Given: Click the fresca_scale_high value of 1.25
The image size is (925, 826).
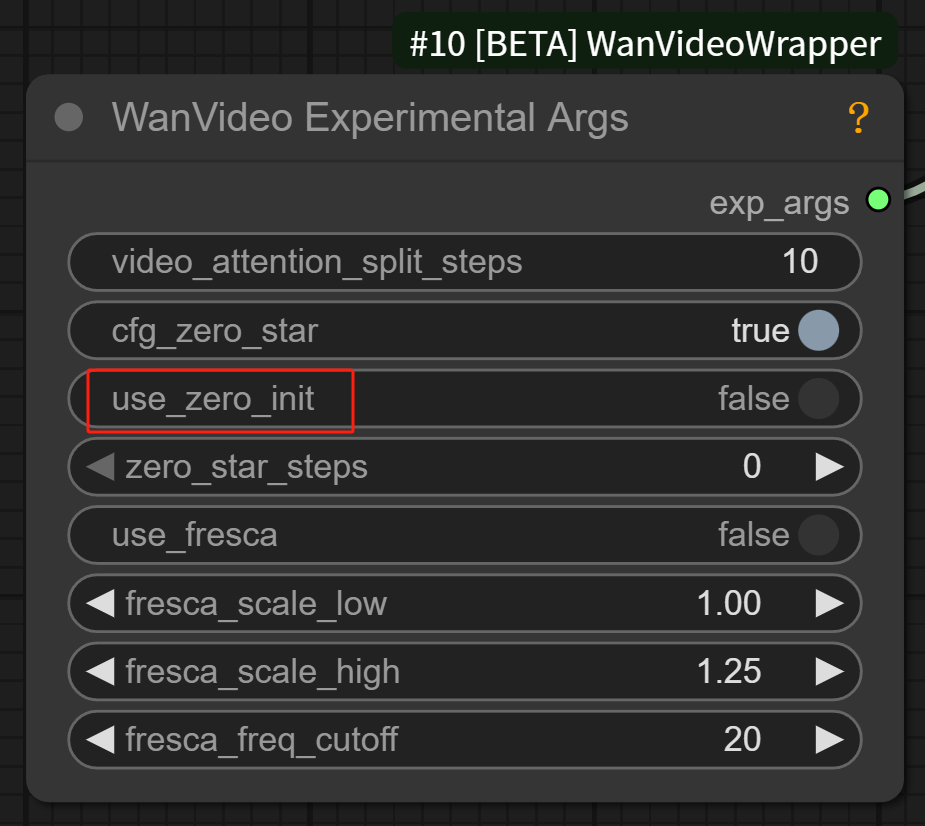Looking at the screenshot, I should click(x=733, y=671).
